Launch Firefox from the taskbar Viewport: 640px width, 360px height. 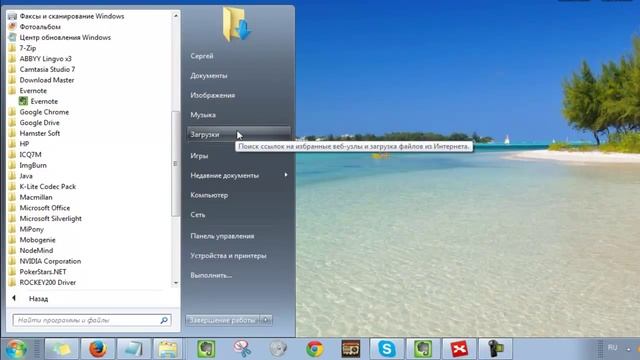coord(98,349)
